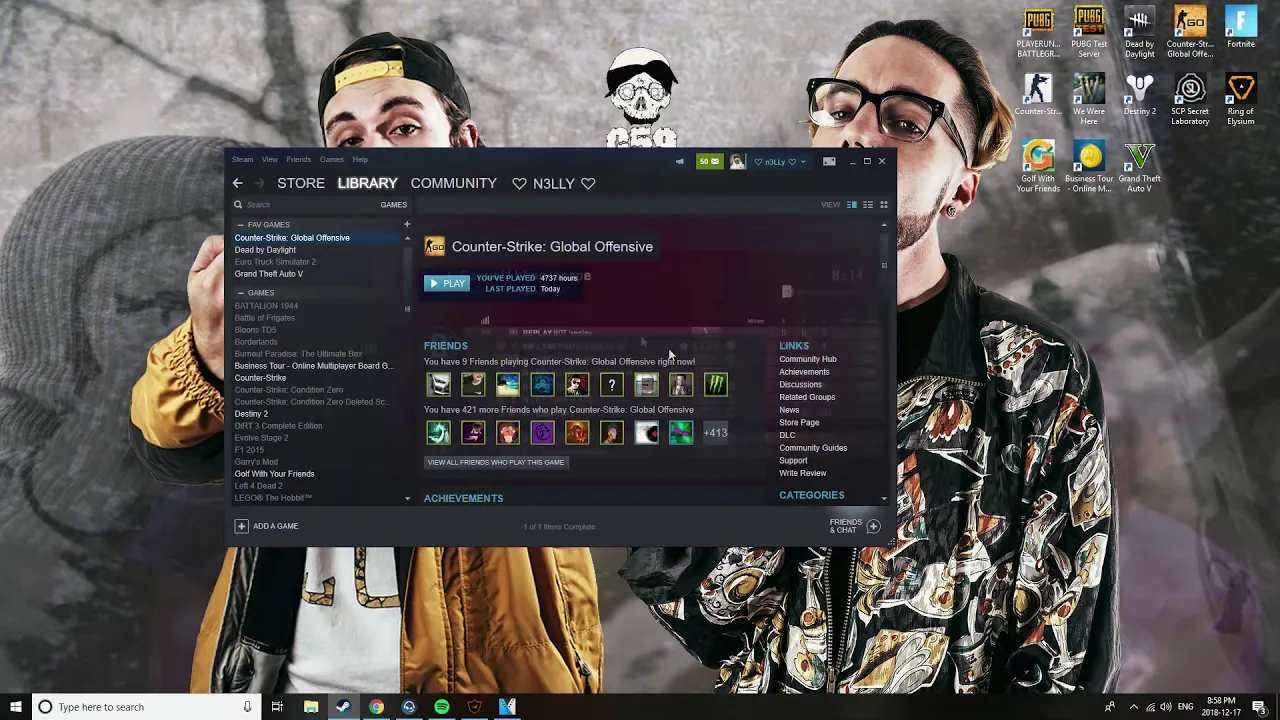Switch to the COMMUNITY tab
Viewport: 1280px width, 720px height.
453,183
